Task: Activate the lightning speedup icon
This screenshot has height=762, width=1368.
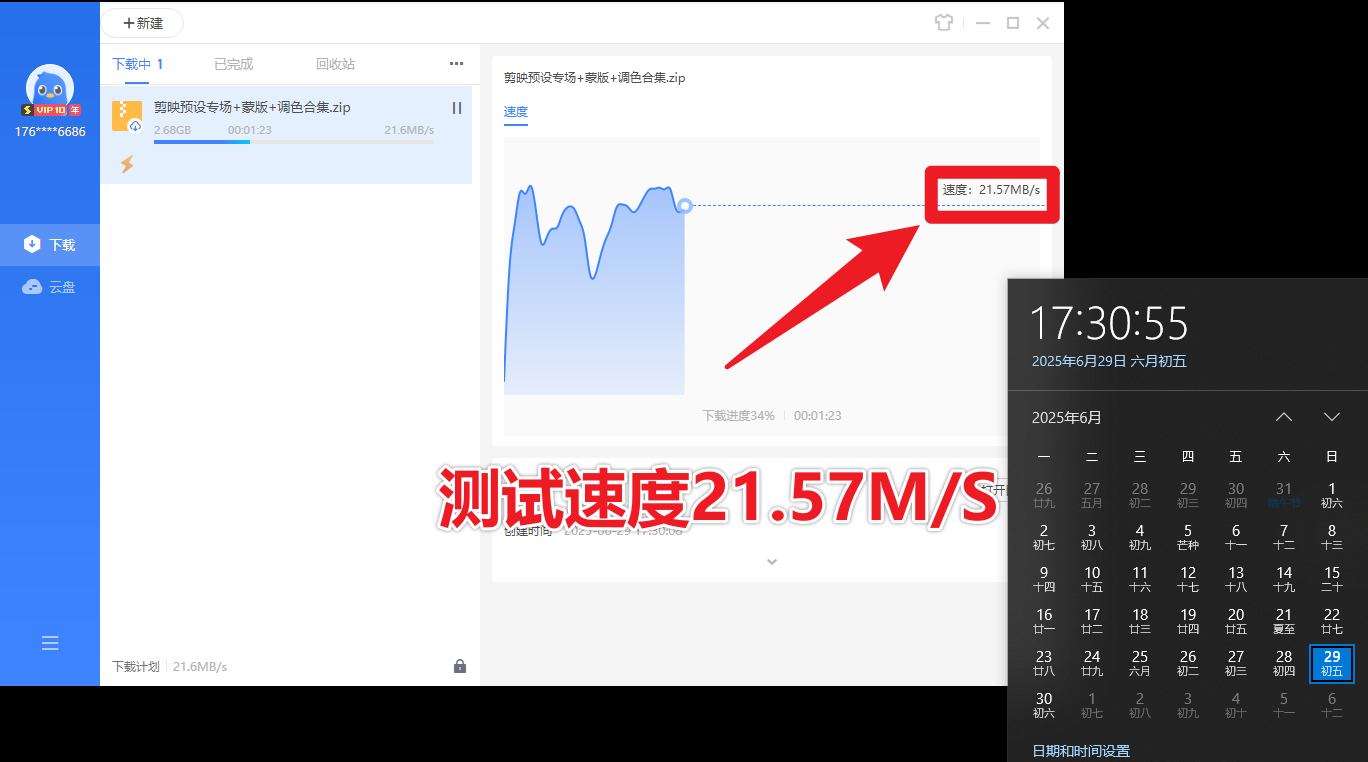Action: [127, 162]
